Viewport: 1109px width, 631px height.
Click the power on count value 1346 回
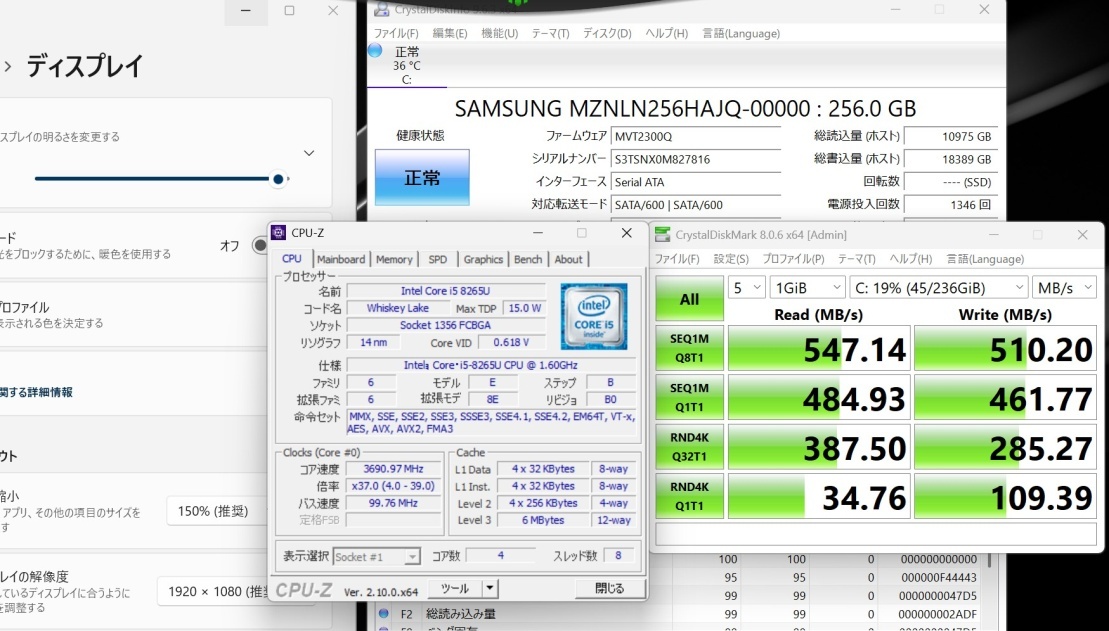[951, 204]
